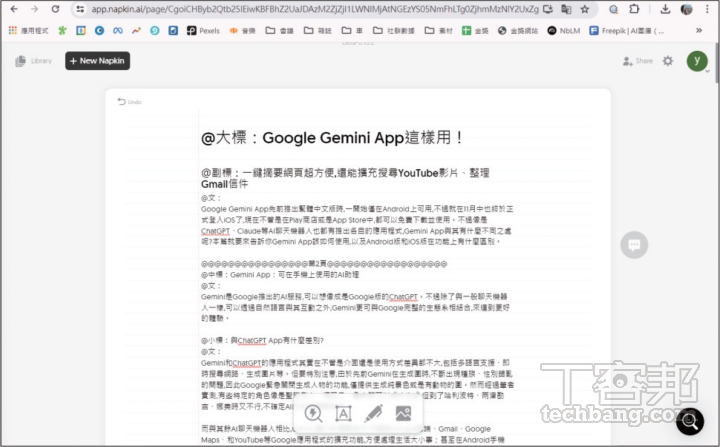720x447 pixels.
Task: Open the 素材 bookmark folder
Action: tap(438, 30)
